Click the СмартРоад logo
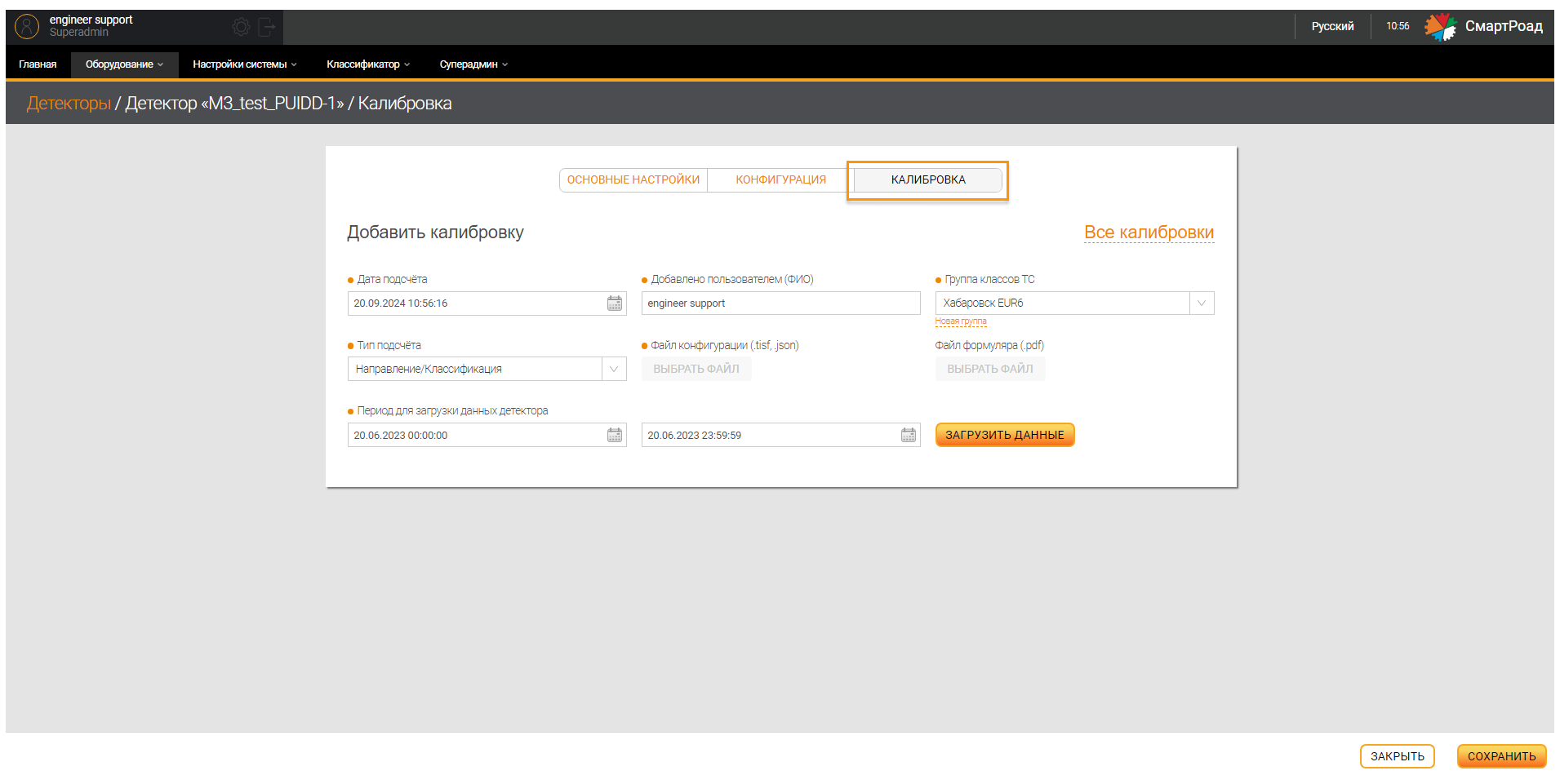 tap(1484, 26)
